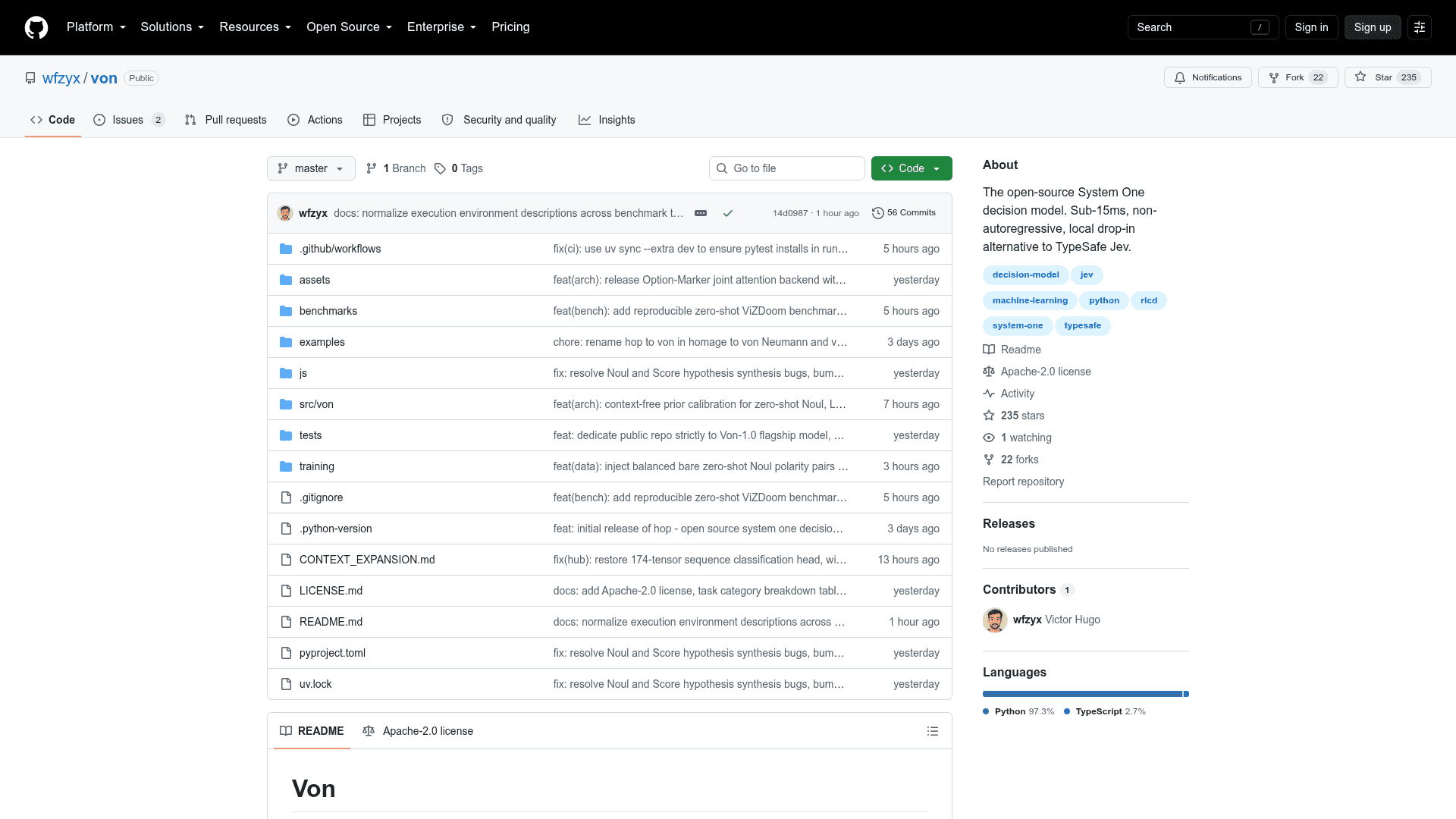Screen dimensions: 1456x819
Task: Click the .gitignore file icon
Action: click(x=286, y=497)
